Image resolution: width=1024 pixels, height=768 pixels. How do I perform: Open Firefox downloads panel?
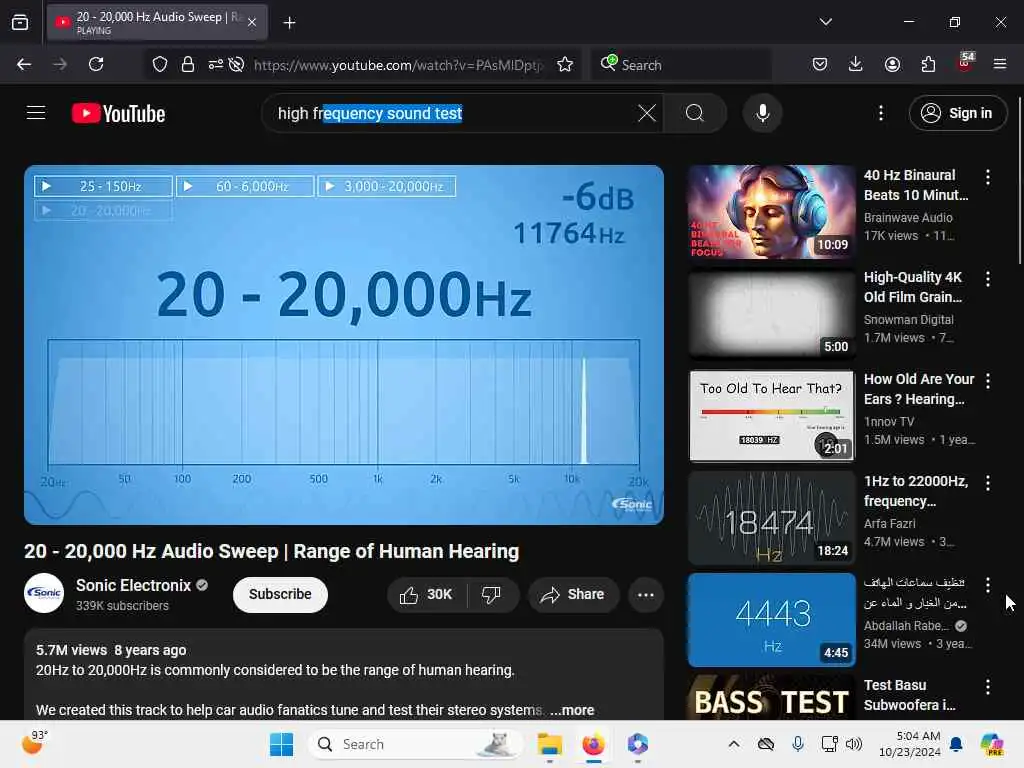[x=856, y=64]
